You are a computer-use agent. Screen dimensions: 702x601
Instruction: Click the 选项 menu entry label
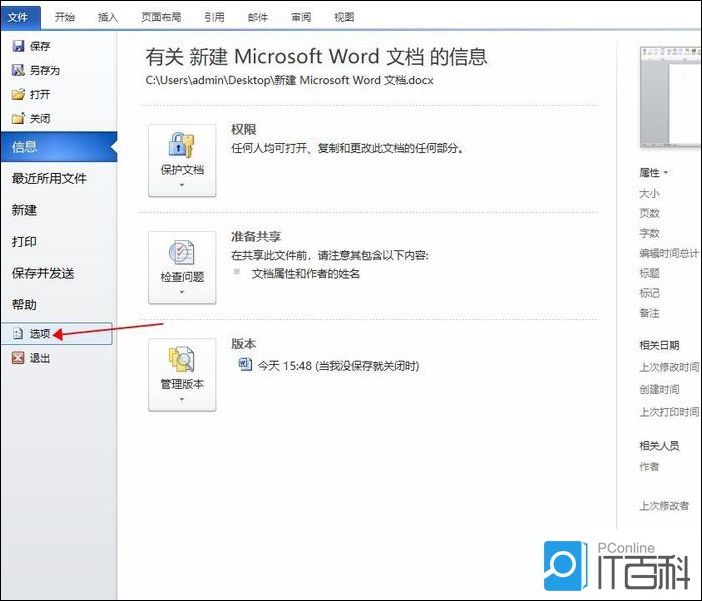point(40,334)
